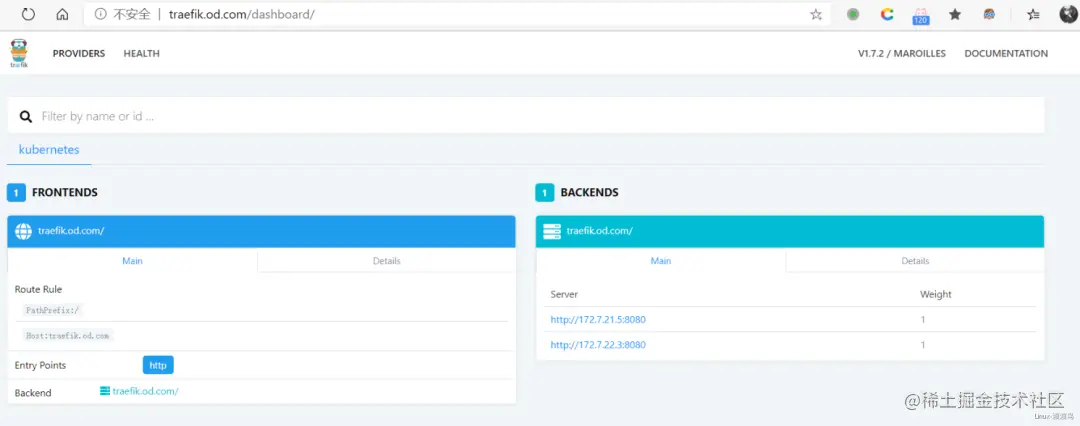Click the Route Rule label
The width and height of the screenshot is (1080, 426).
click(x=38, y=290)
